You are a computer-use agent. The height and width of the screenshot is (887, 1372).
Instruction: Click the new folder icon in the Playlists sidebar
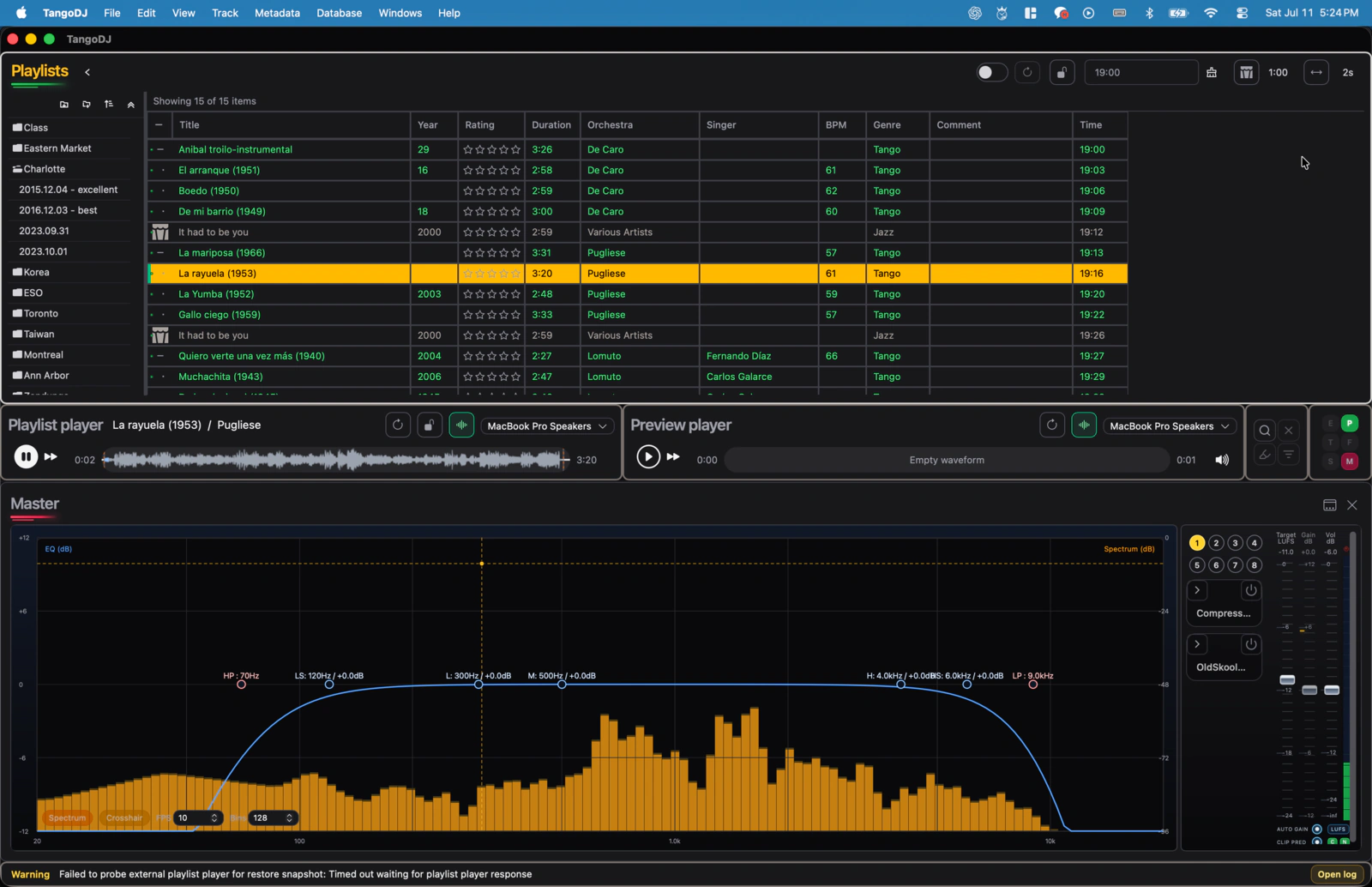click(x=64, y=105)
